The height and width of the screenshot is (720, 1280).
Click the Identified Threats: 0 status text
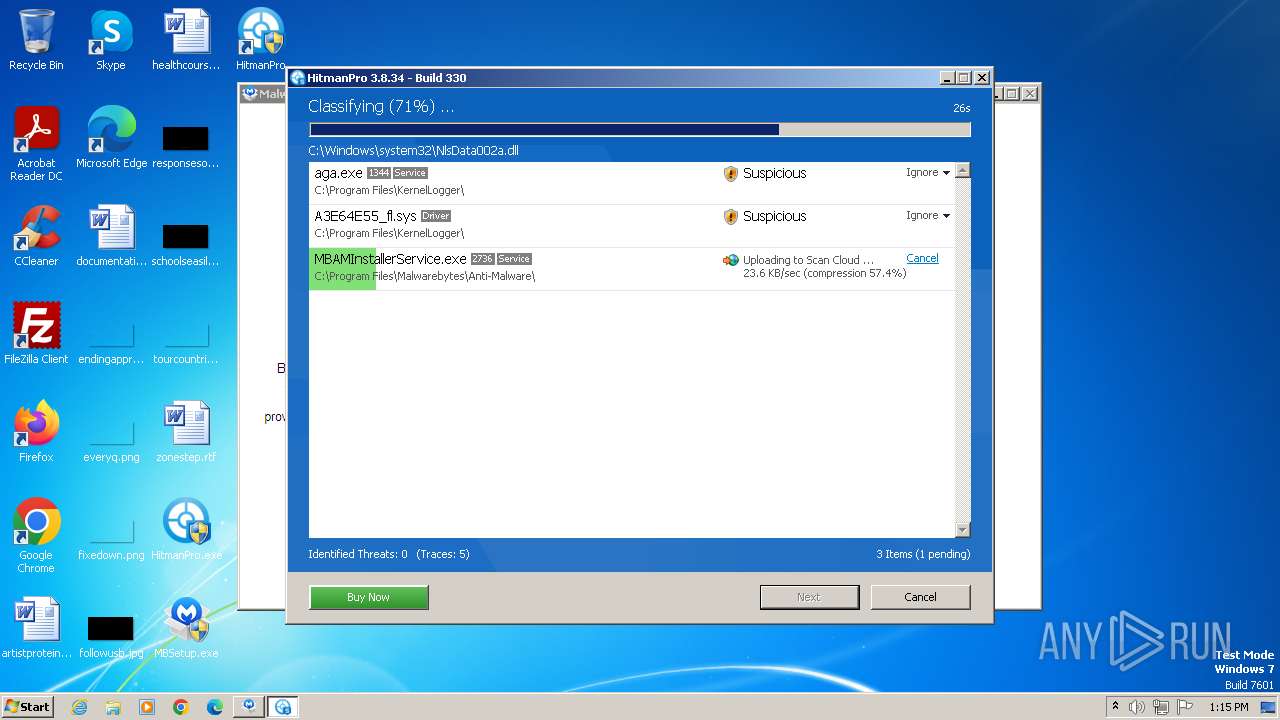[358, 554]
